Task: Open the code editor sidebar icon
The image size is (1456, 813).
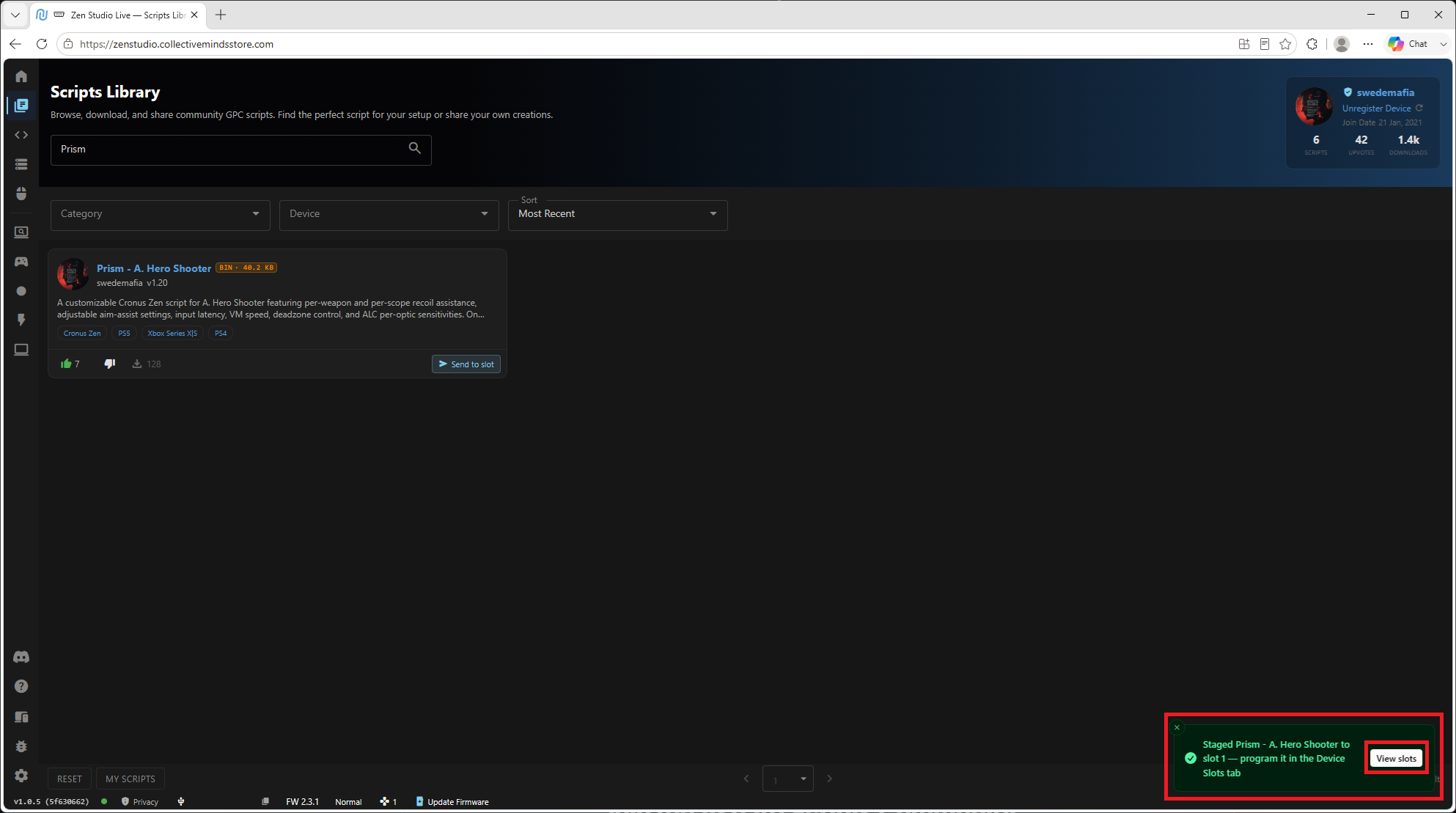Action: pos(21,135)
